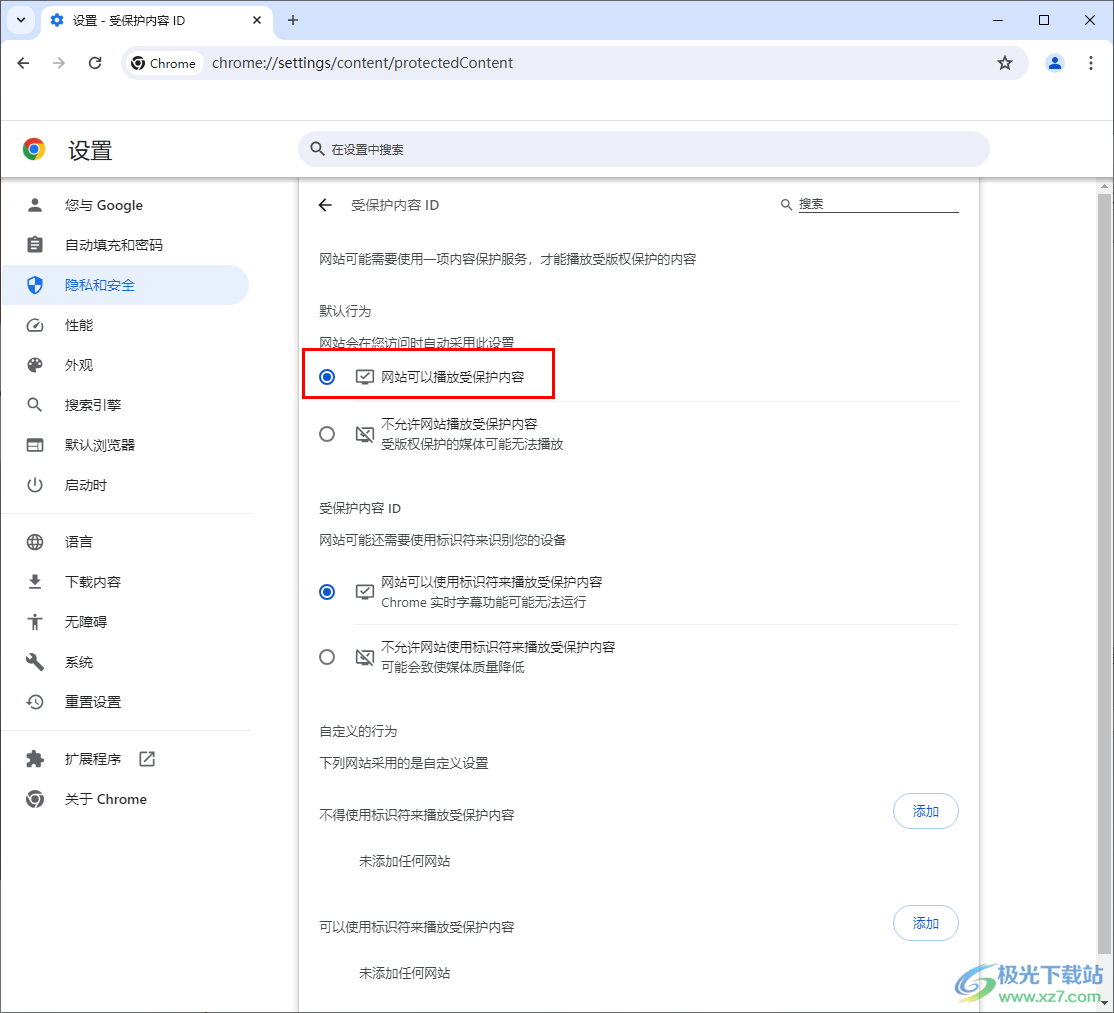The image size is (1114, 1013).
Task: Open Chrome three-dot menu
Action: coord(1091,63)
